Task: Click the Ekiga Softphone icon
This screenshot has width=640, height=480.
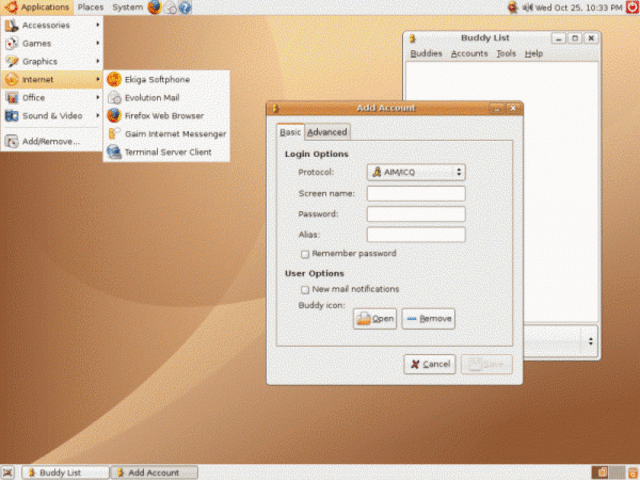Action: point(114,79)
